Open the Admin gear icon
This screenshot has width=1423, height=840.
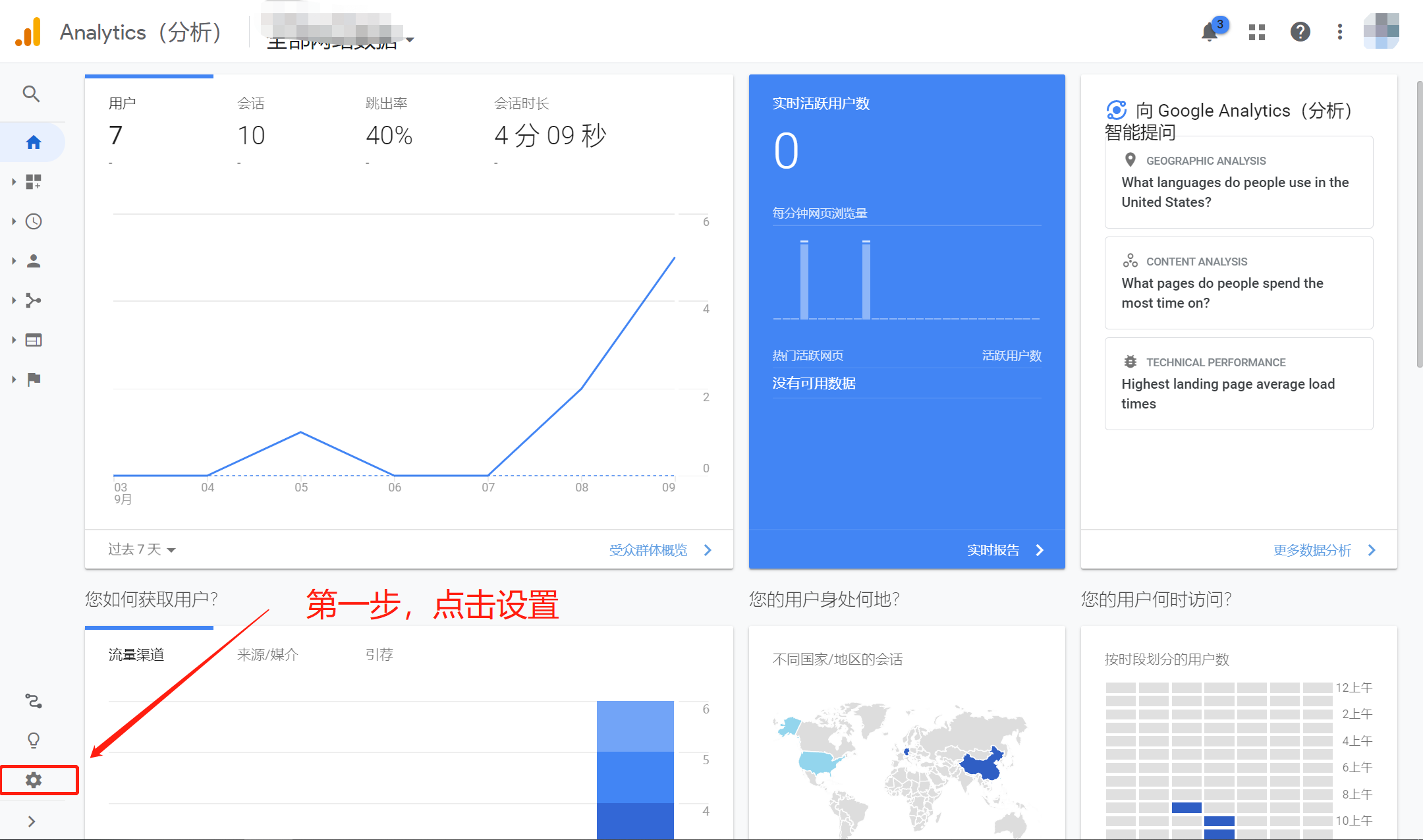[34, 780]
